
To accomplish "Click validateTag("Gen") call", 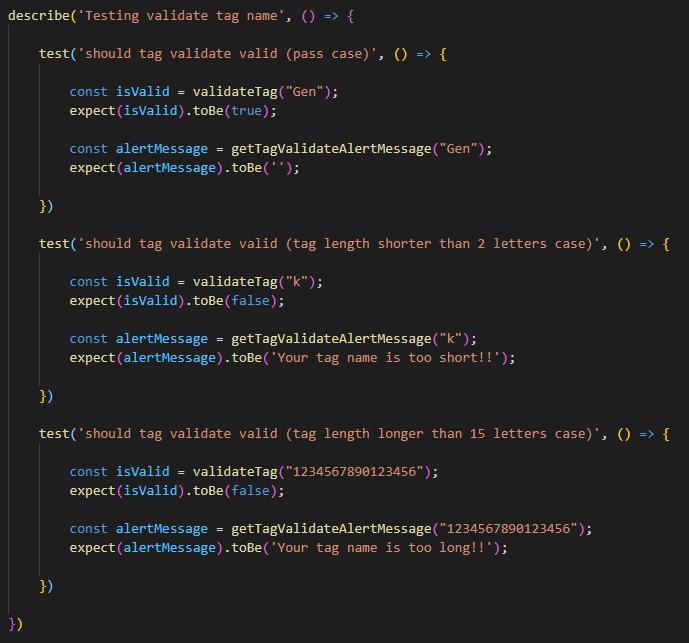I will (x=262, y=92).
